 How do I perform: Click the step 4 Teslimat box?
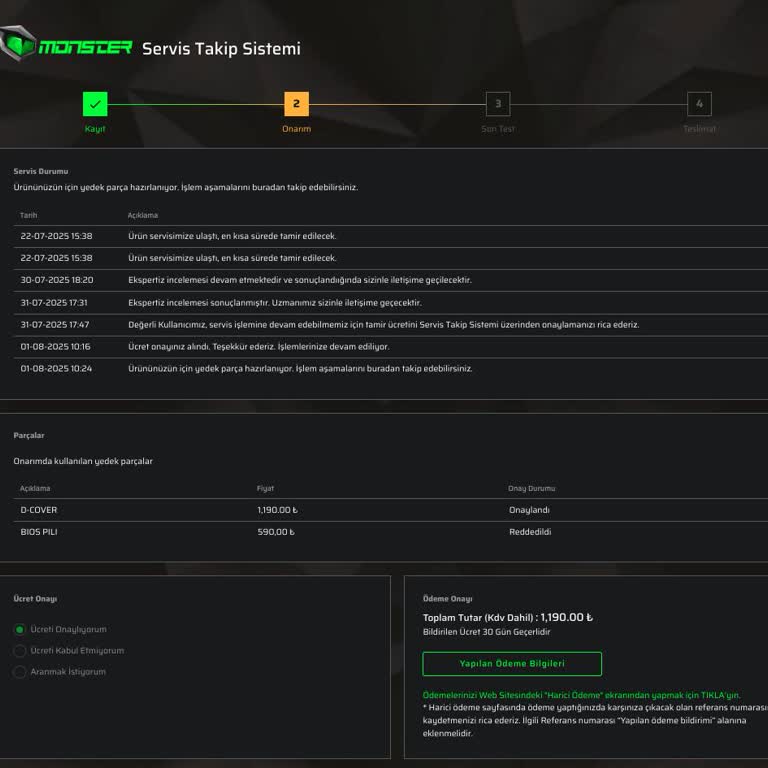699,104
